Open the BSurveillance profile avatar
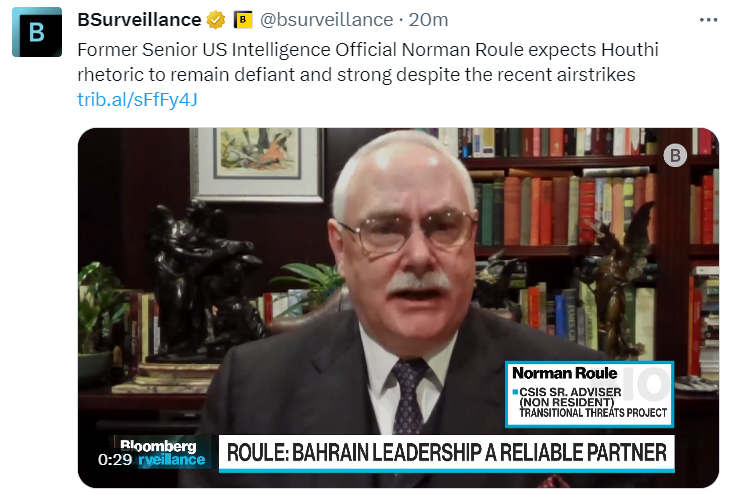730x494 pixels. pyautogui.click(x=37, y=32)
